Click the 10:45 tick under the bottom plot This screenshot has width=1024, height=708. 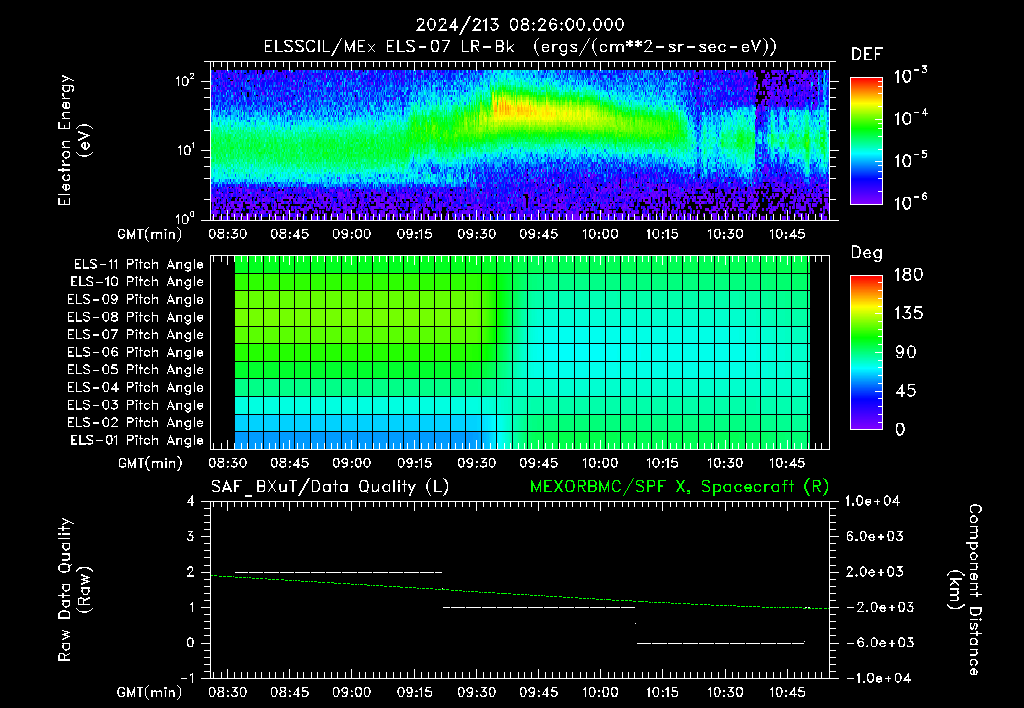[787, 692]
